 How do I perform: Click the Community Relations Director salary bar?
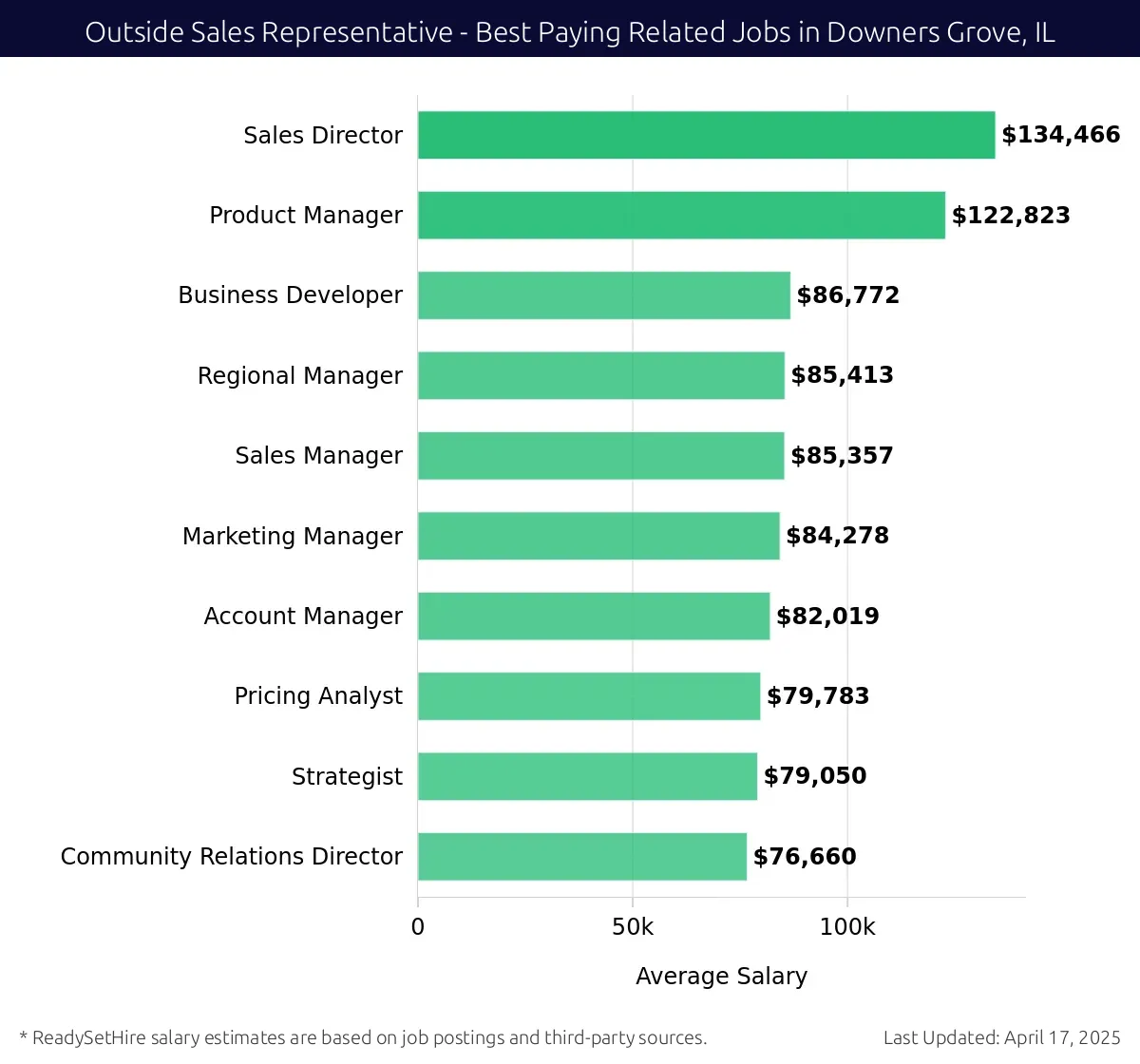click(582, 857)
